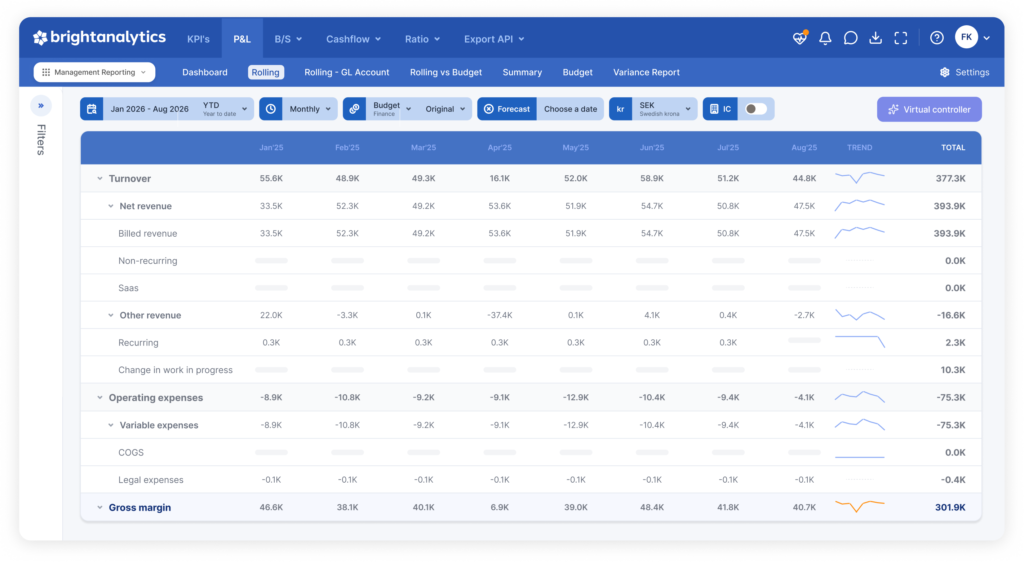Image resolution: width=1024 pixels, height=562 pixels.
Task: Open the YTD period dropdown
Action: pyautogui.click(x=225, y=109)
